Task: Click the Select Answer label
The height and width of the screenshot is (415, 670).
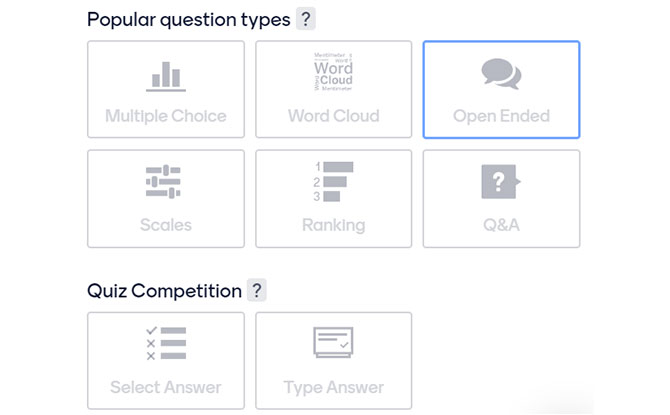Action: click(166, 387)
